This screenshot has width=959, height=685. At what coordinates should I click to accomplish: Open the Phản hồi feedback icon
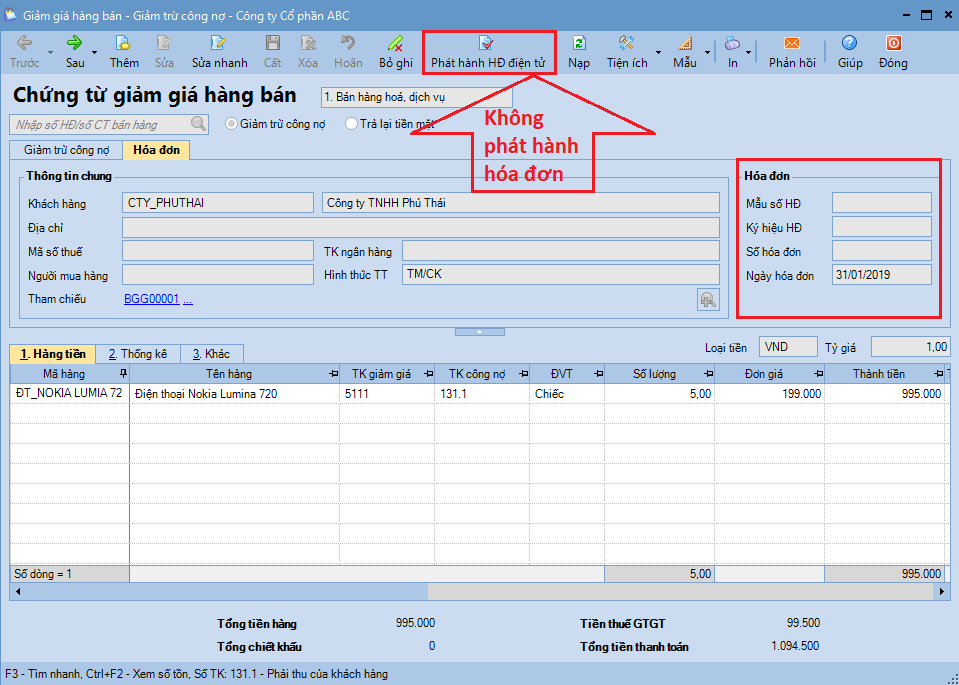pos(791,43)
